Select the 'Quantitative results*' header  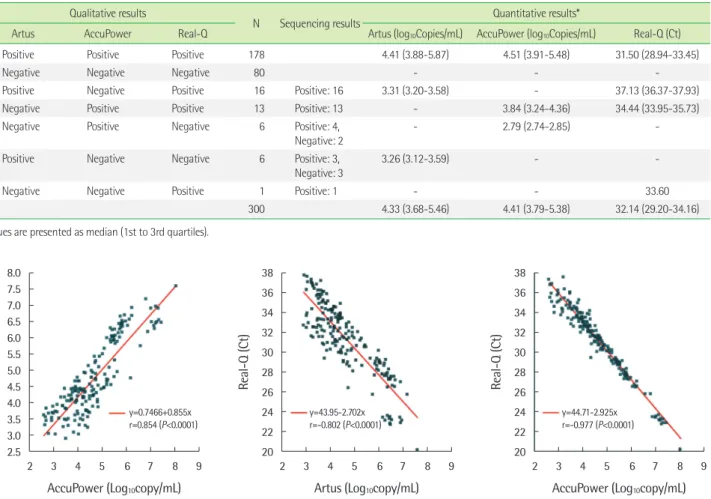(536, 13)
